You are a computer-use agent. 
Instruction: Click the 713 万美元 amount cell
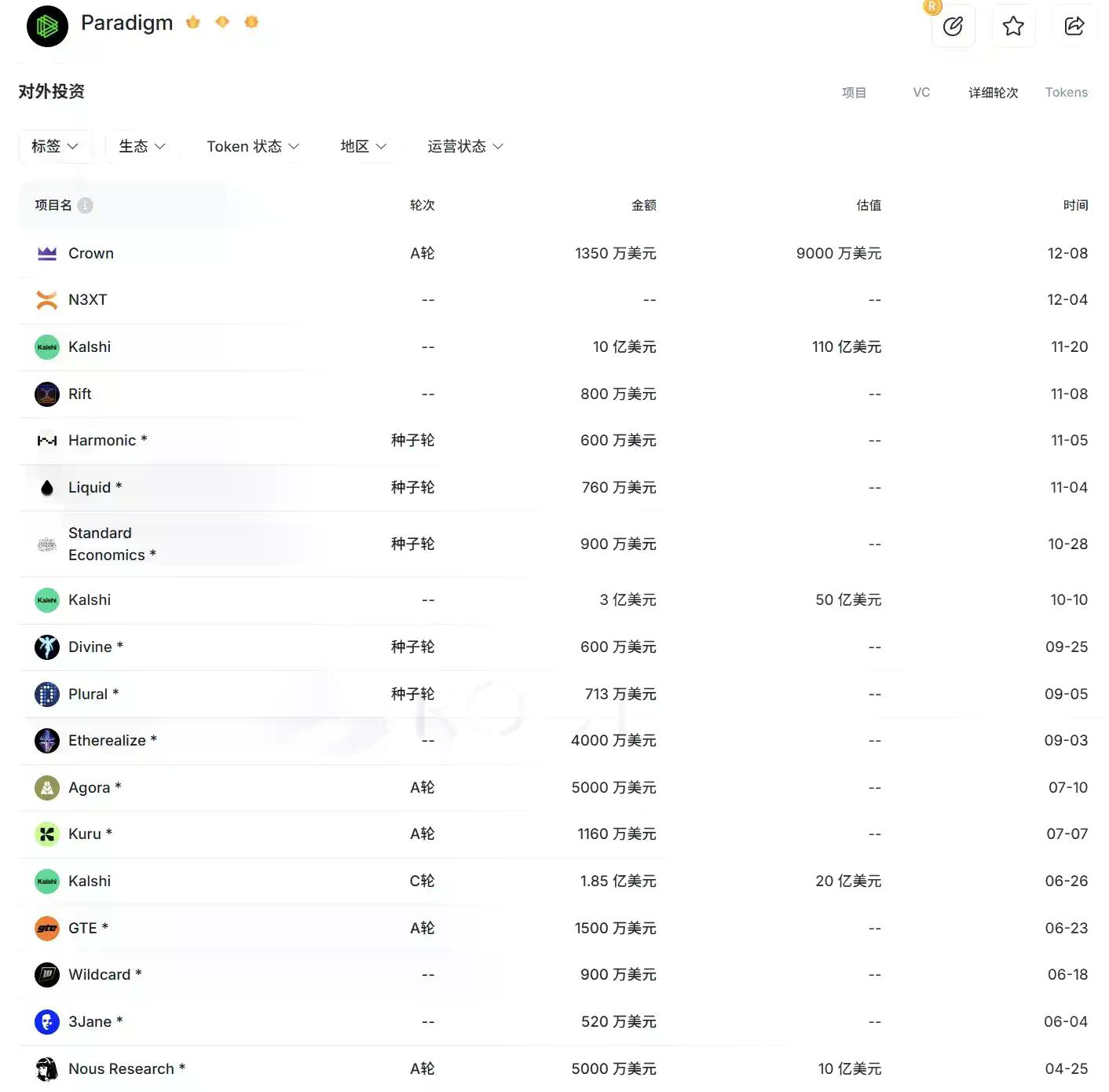tap(620, 694)
